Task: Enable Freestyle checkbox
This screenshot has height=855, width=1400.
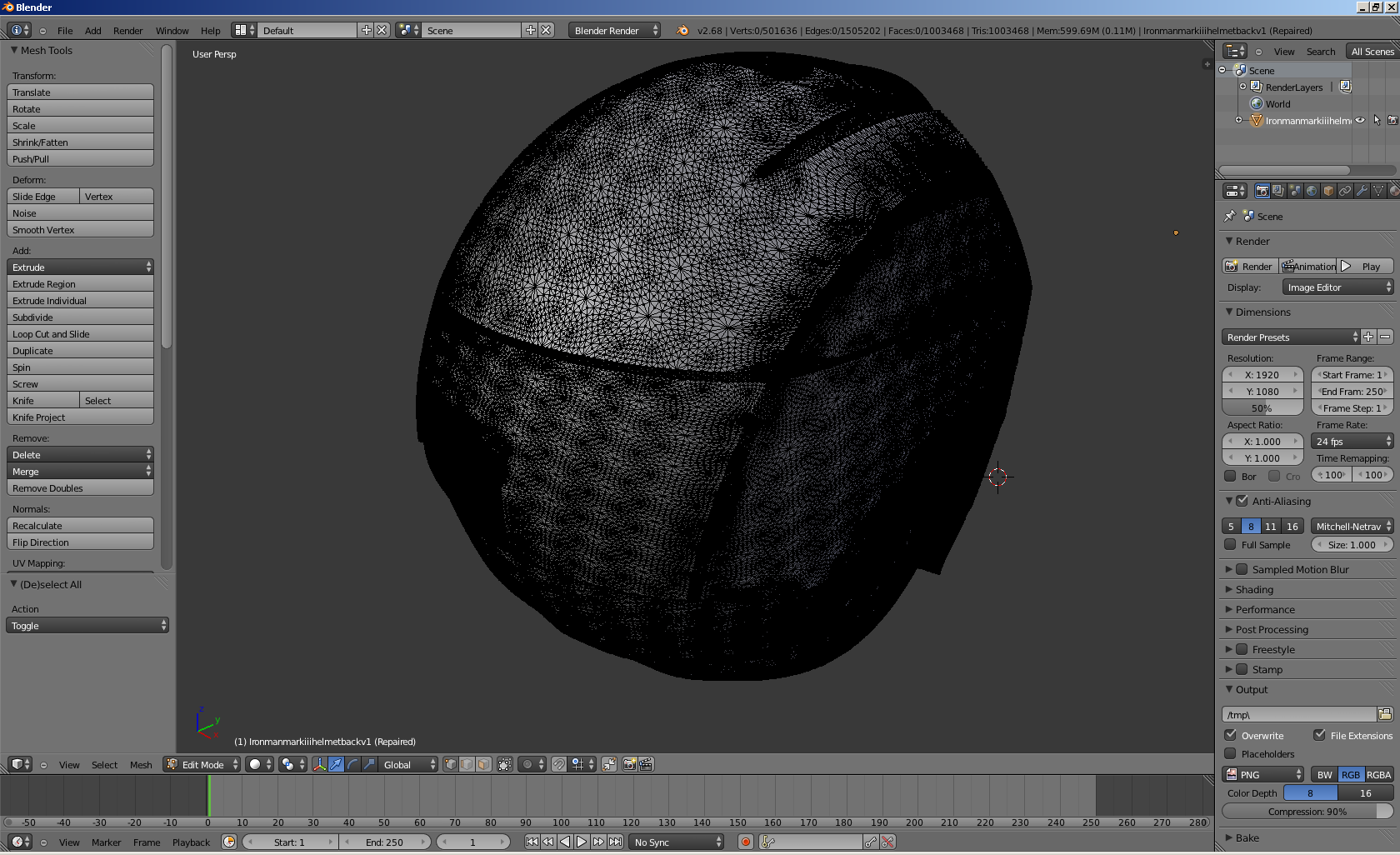Action: [1242, 649]
